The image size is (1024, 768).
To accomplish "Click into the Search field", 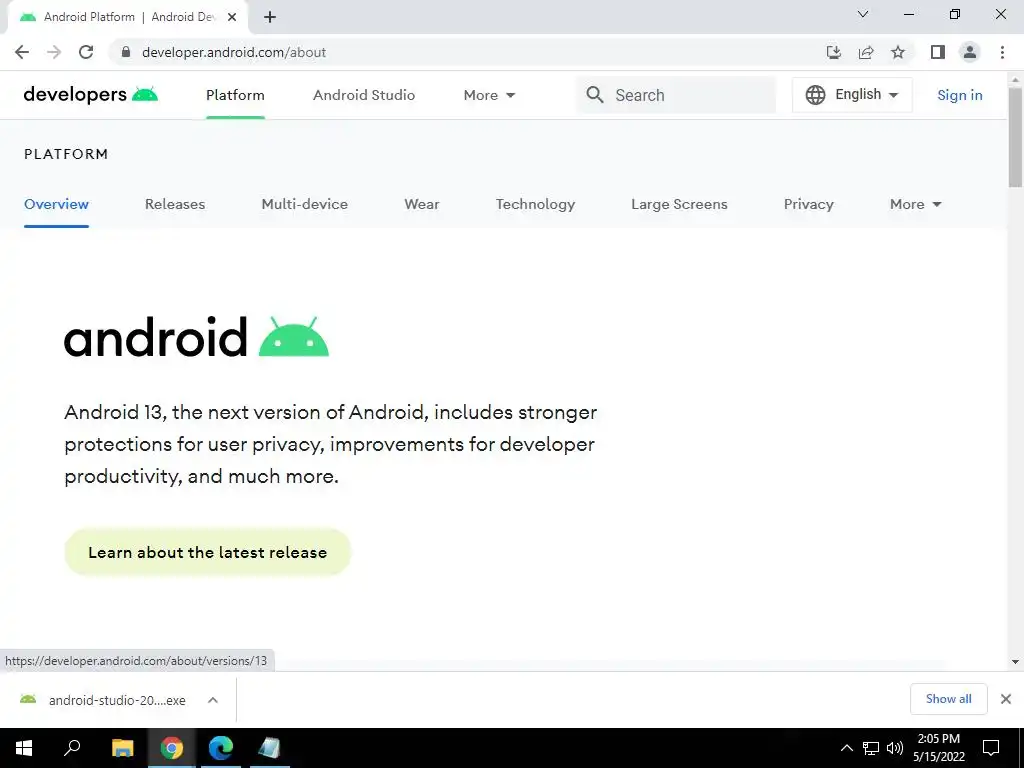I will (x=676, y=95).
